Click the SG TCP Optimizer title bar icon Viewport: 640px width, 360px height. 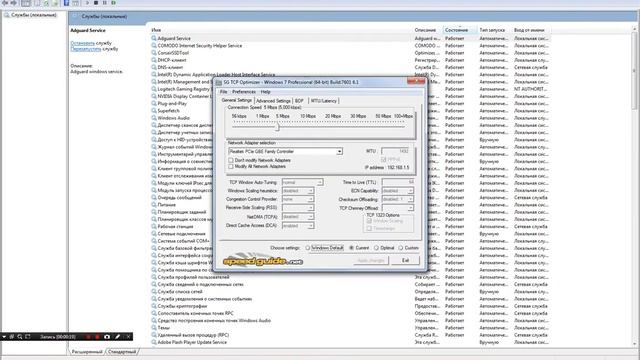tap(219, 82)
